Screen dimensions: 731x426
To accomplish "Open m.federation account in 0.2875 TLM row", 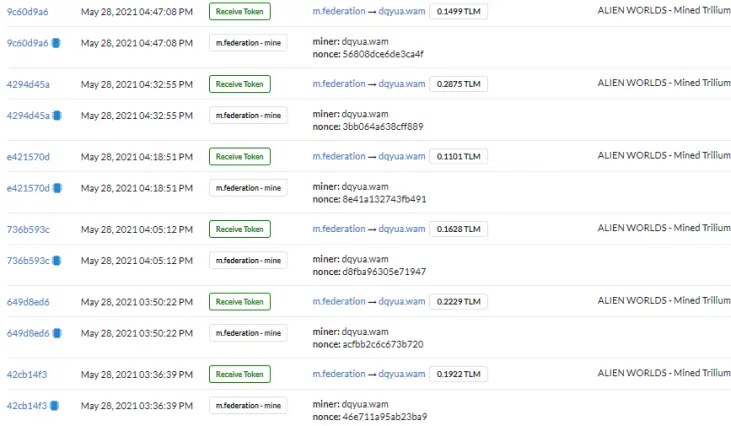I will click(339, 84).
